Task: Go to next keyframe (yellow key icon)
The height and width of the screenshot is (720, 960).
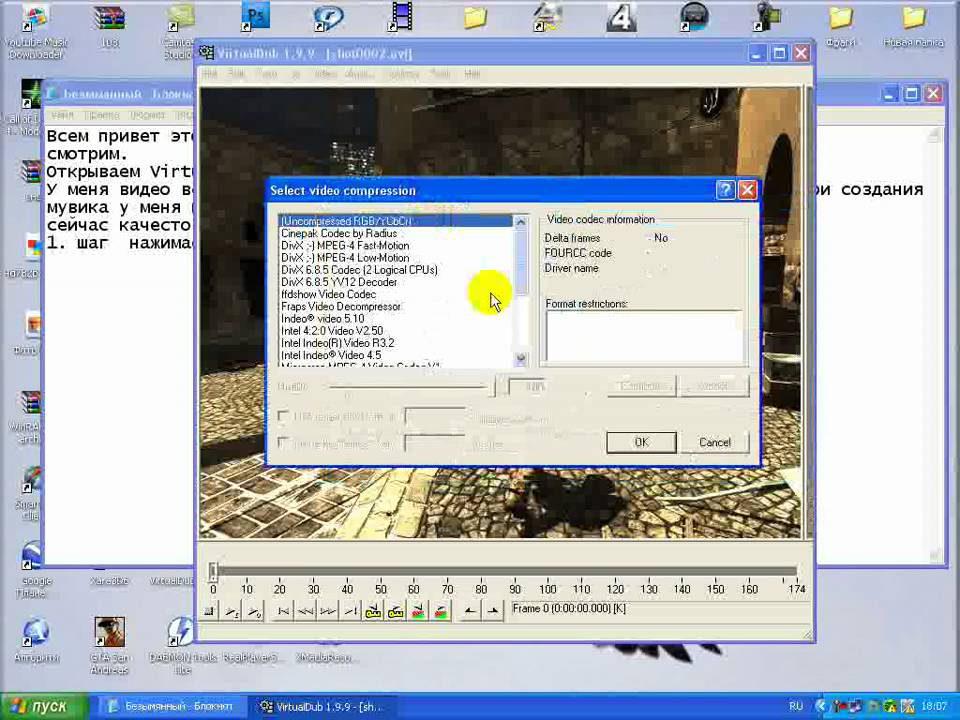Action: tap(396, 610)
